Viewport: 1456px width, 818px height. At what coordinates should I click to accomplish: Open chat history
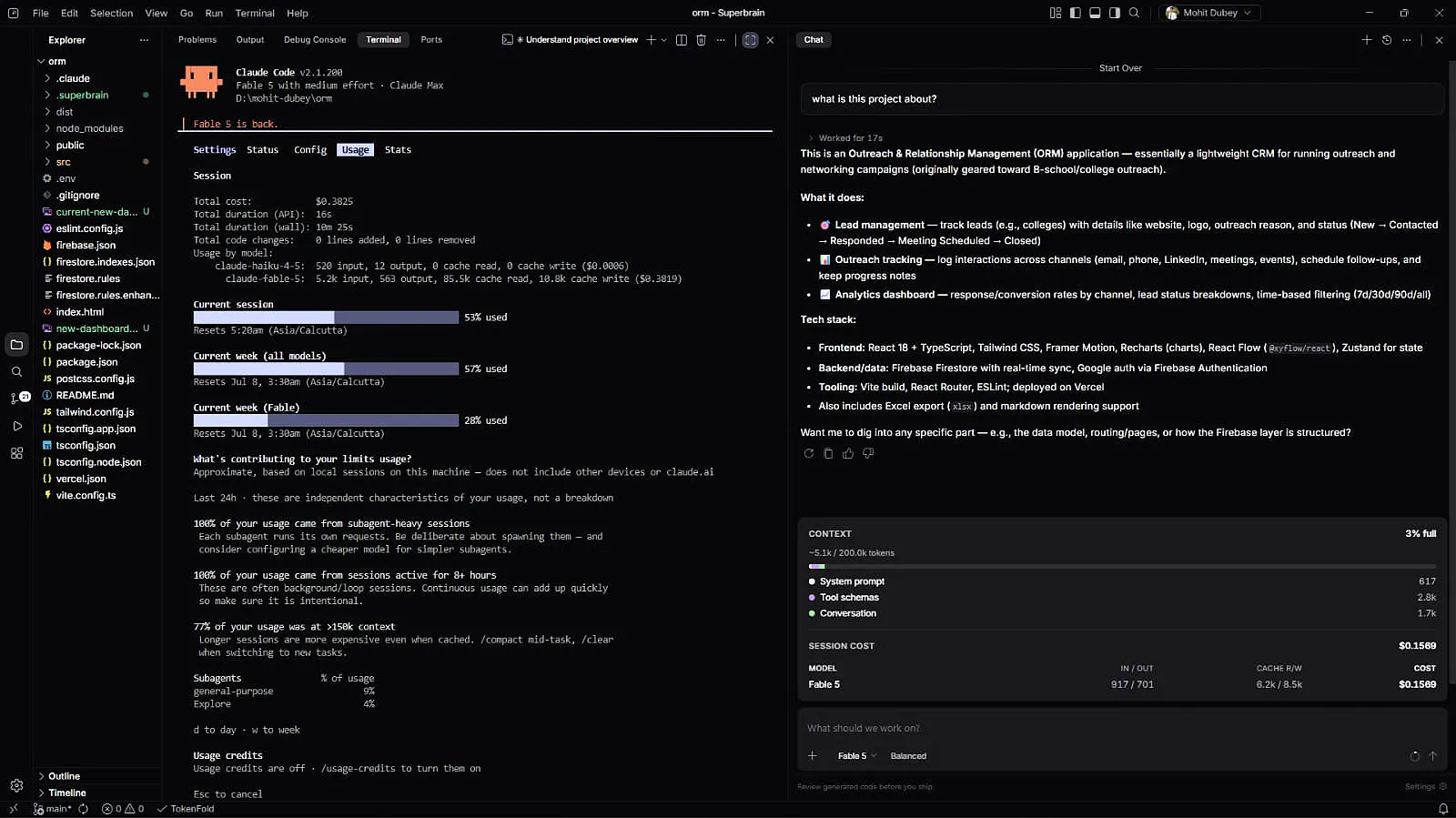pyautogui.click(x=1387, y=40)
